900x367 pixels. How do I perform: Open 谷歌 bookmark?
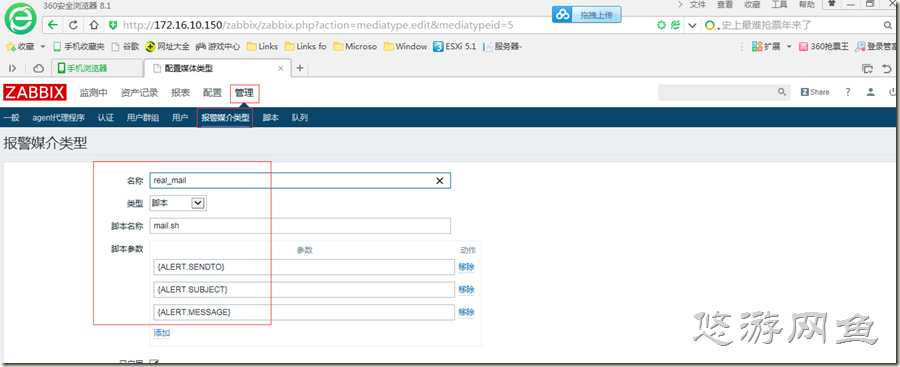click(125, 47)
